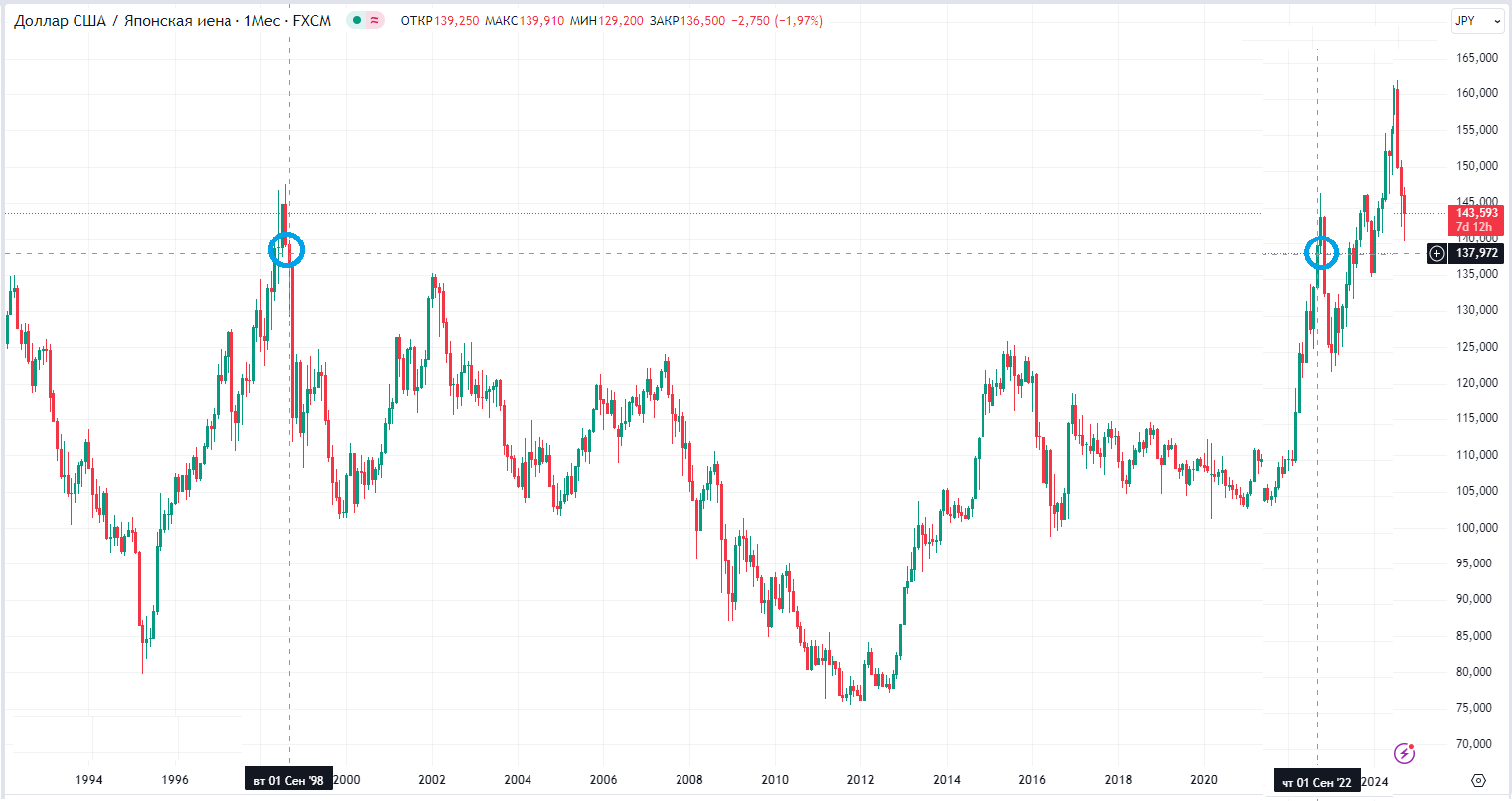The height and width of the screenshot is (801, 1512).
Task: Open the purple lightning events icon
Action: (x=1404, y=753)
